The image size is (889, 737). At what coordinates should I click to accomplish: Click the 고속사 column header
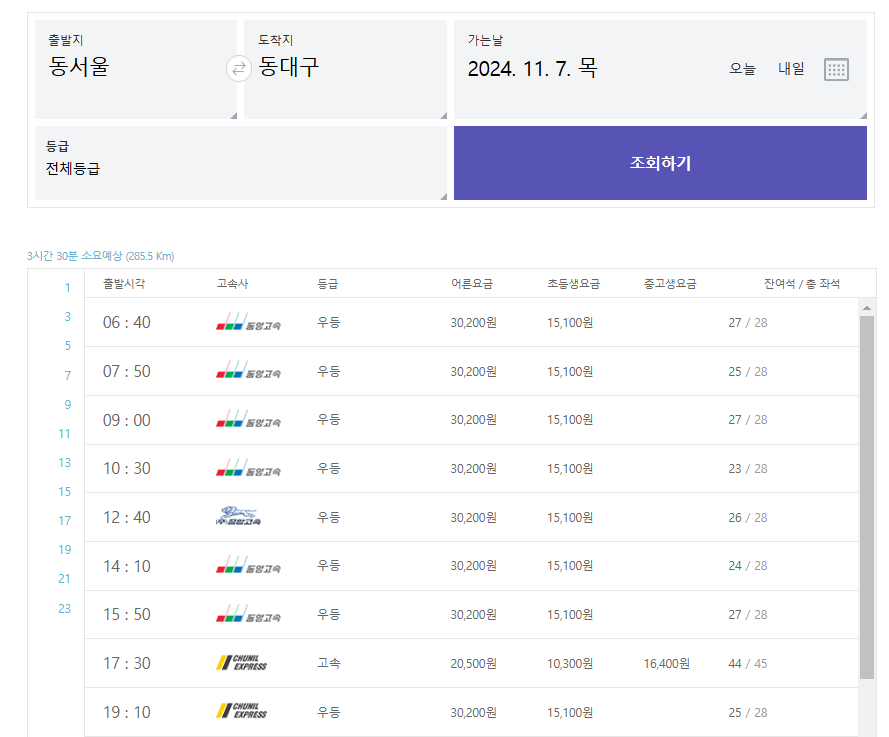point(232,283)
